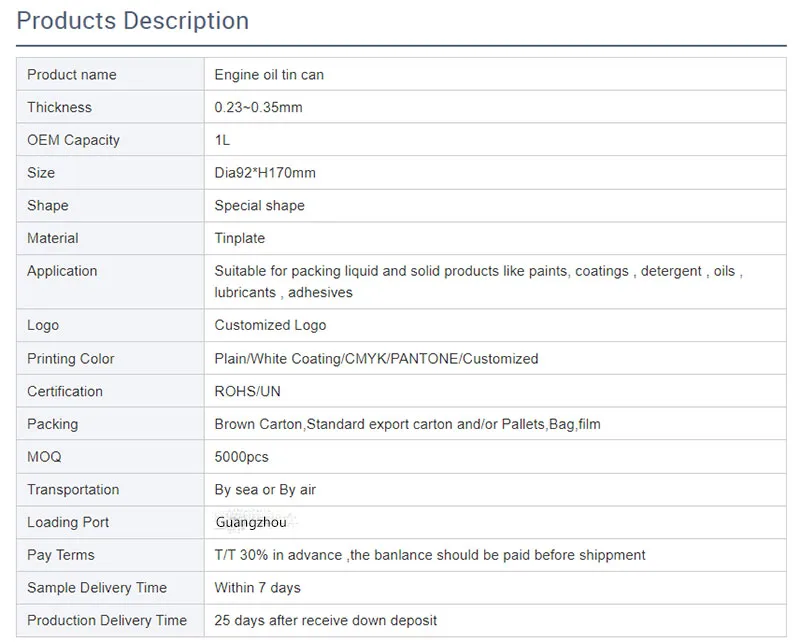Image resolution: width=800 pixels, height=642 pixels.
Task: Select the Printing Color options text
Action: coord(376,359)
